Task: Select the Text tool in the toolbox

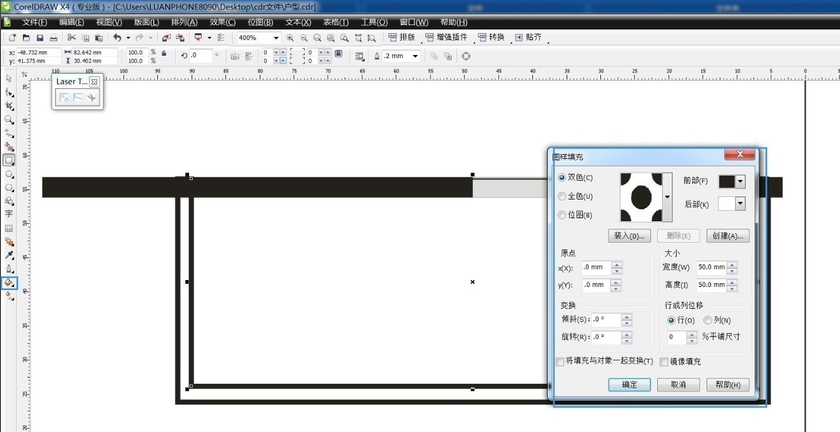Action: point(9,214)
